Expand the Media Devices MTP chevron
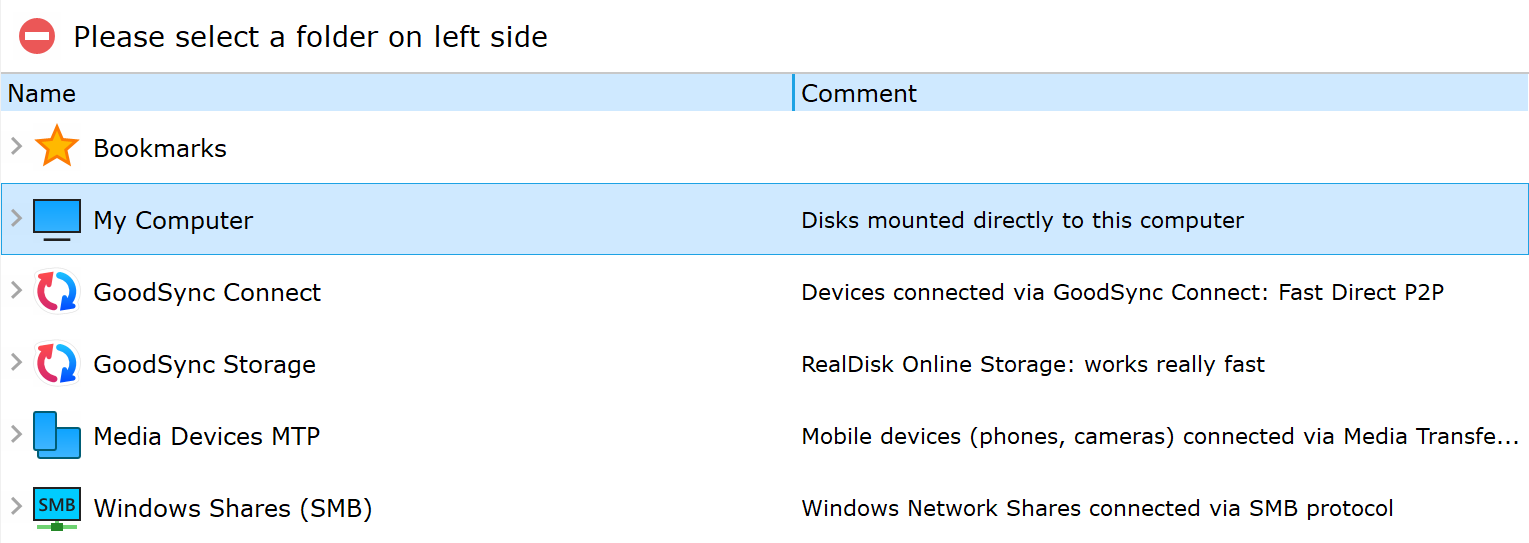Viewport: 1529px width, 543px height. pyautogui.click(x=16, y=434)
